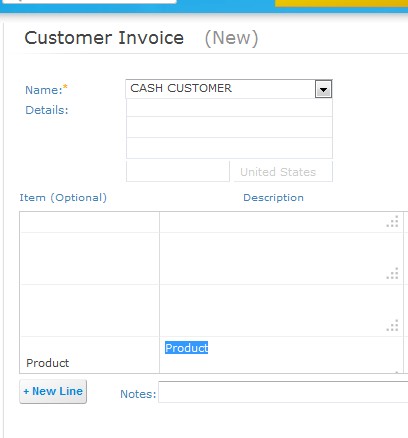Click the United States country field

click(x=283, y=172)
